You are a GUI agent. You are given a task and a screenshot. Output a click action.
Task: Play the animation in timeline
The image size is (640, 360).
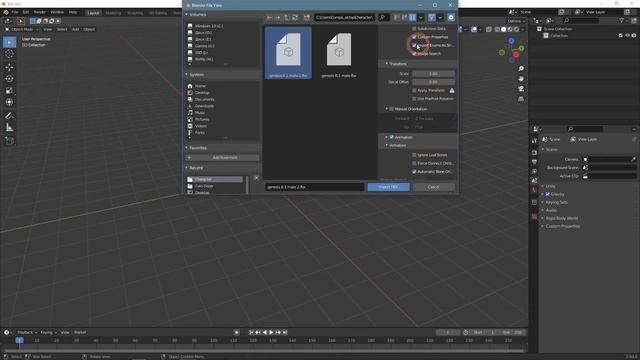(x=271, y=333)
